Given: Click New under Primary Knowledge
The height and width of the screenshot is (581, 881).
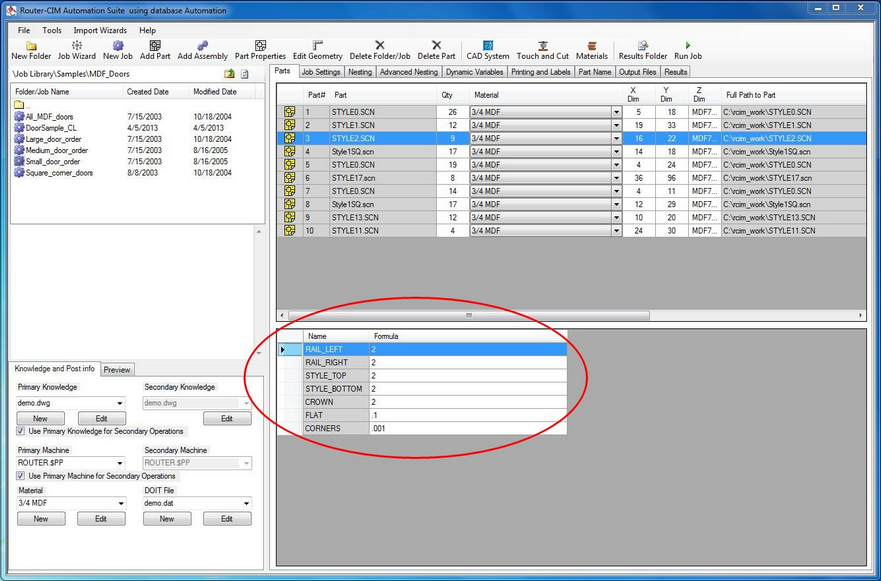Looking at the screenshot, I should pyautogui.click(x=40, y=419).
